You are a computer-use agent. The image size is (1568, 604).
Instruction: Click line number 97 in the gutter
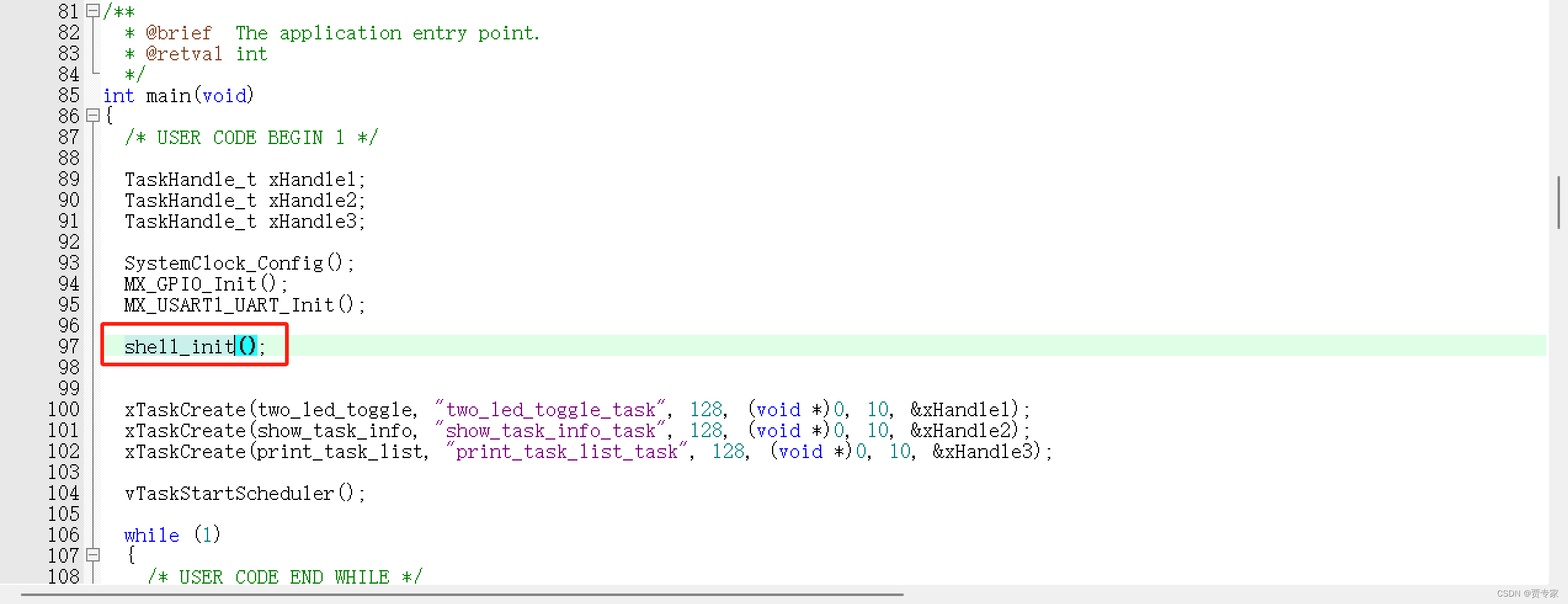click(68, 346)
